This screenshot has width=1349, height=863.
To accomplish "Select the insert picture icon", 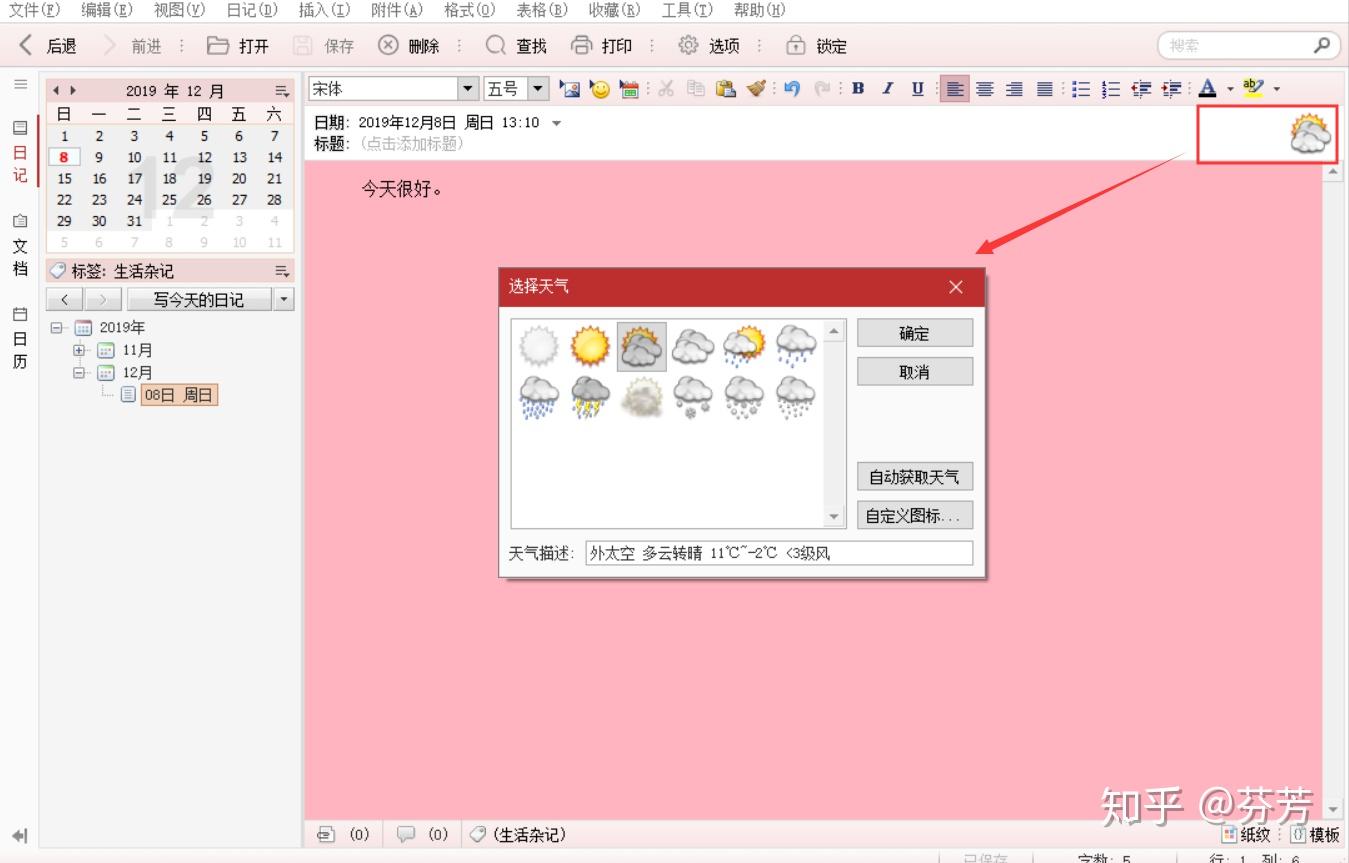I will click(x=569, y=88).
